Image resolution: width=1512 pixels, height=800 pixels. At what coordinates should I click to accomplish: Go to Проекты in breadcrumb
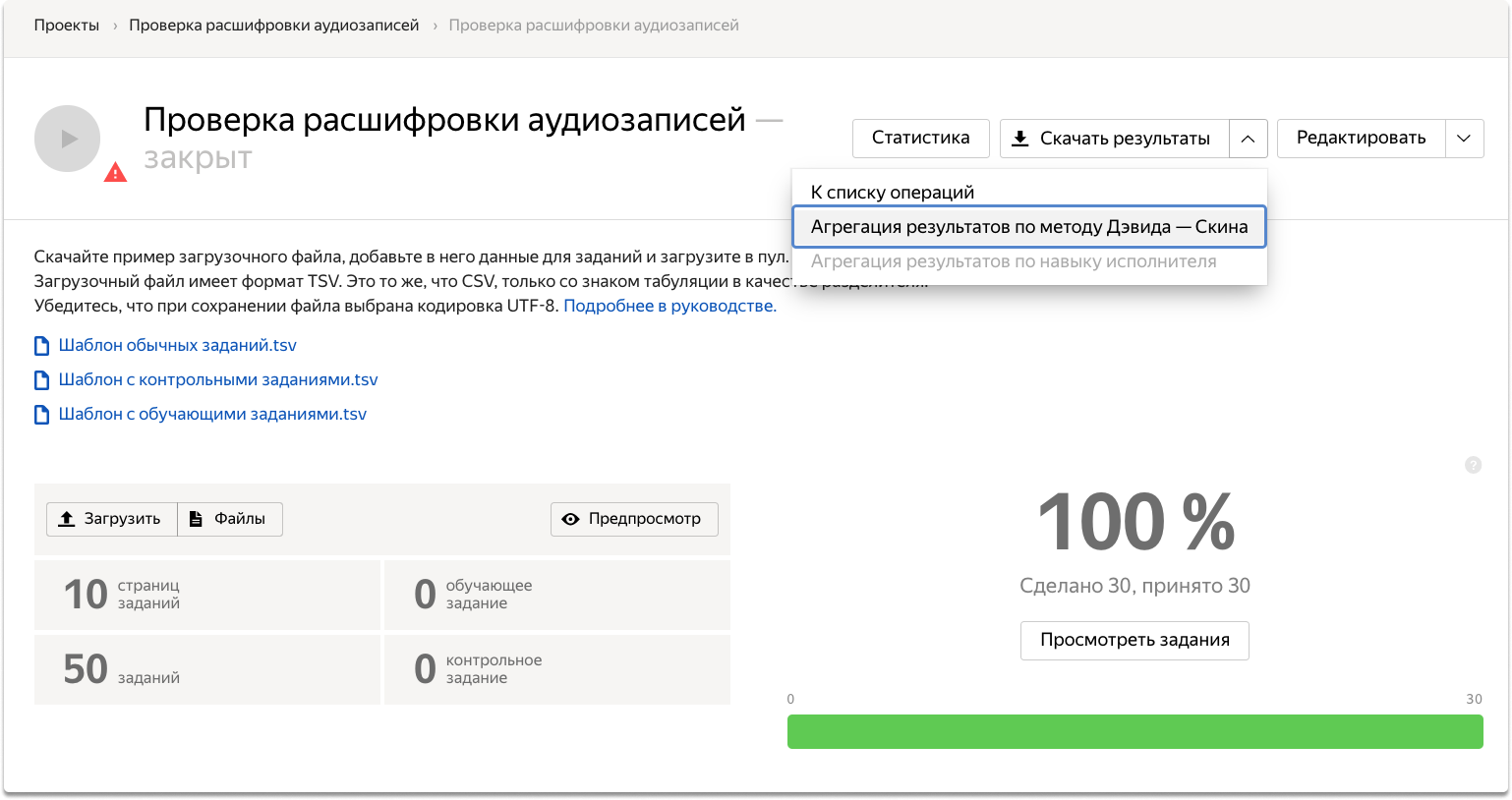tap(66, 26)
